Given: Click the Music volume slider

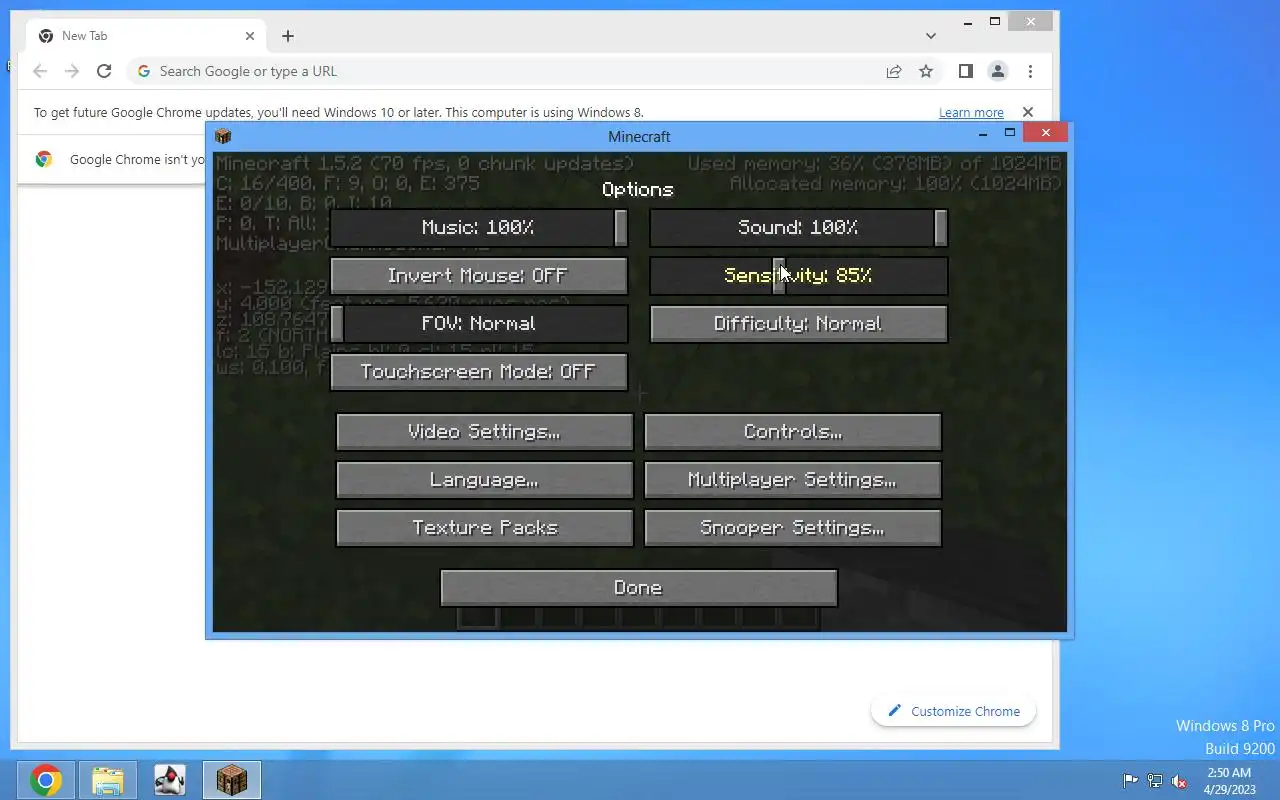Looking at the screenshot, I should pyautogui.click(x=478, y=227).
